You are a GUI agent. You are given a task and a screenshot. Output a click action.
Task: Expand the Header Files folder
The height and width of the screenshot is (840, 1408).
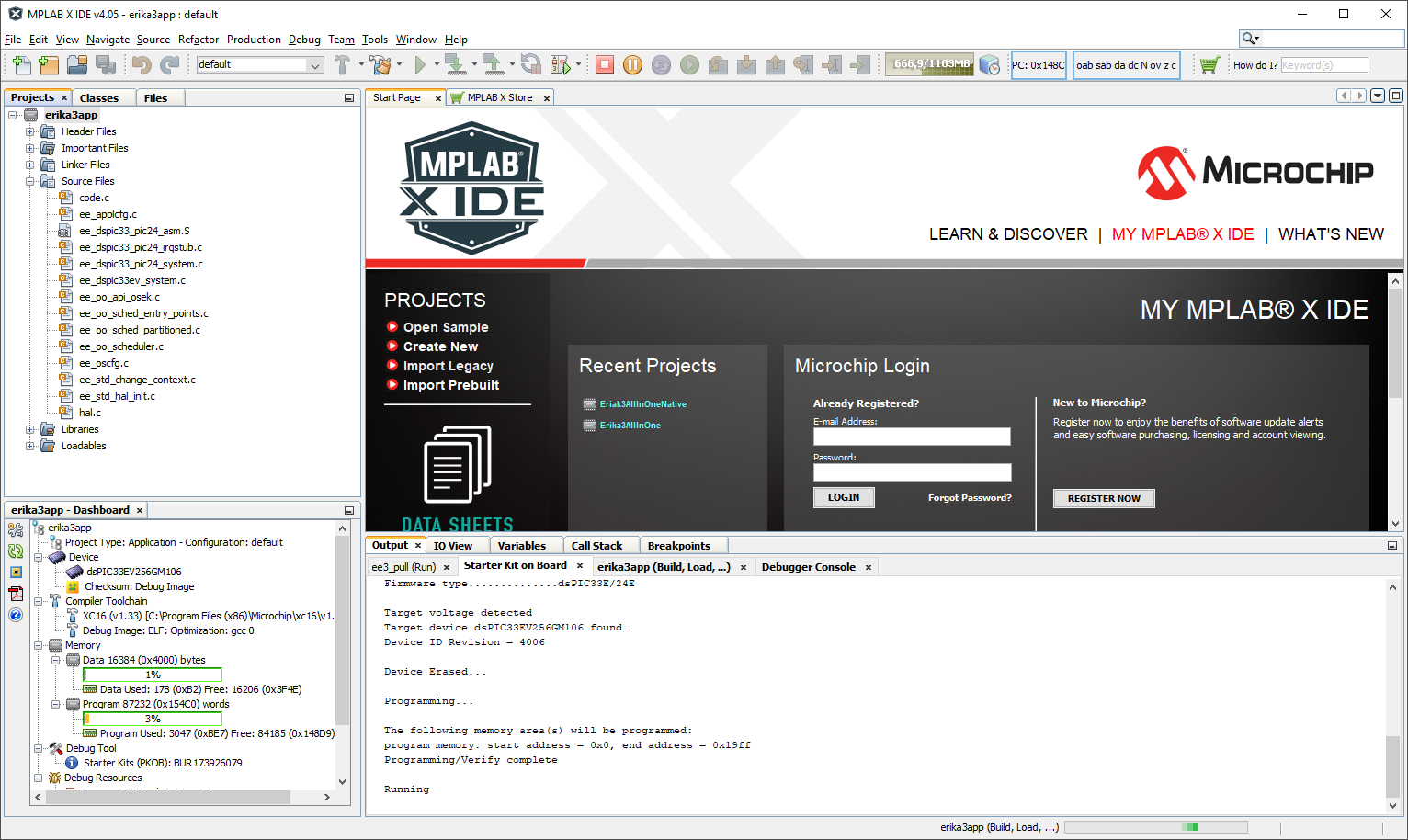pos(30,131)
